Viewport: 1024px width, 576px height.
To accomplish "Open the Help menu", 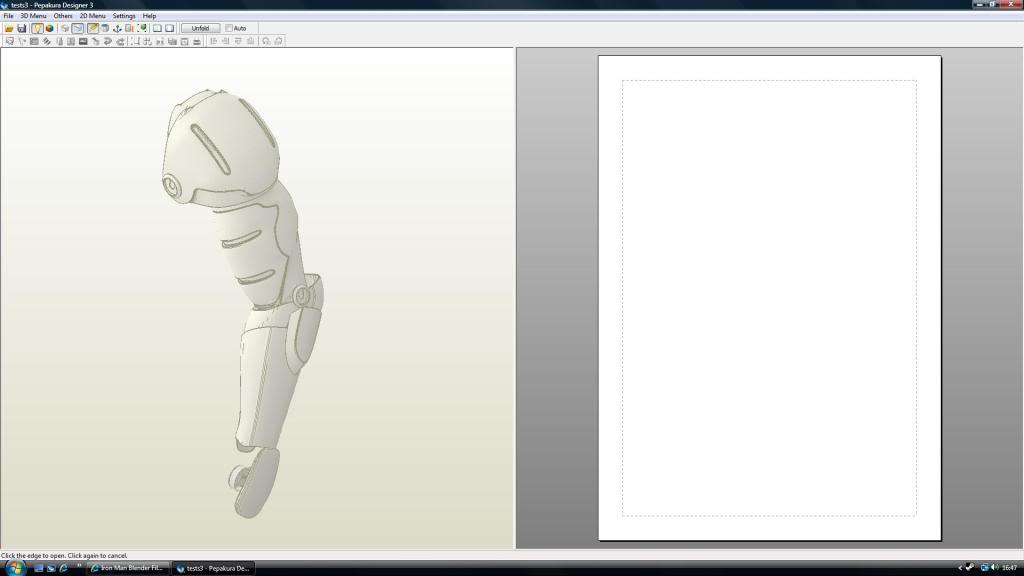I will click(149, 16).
